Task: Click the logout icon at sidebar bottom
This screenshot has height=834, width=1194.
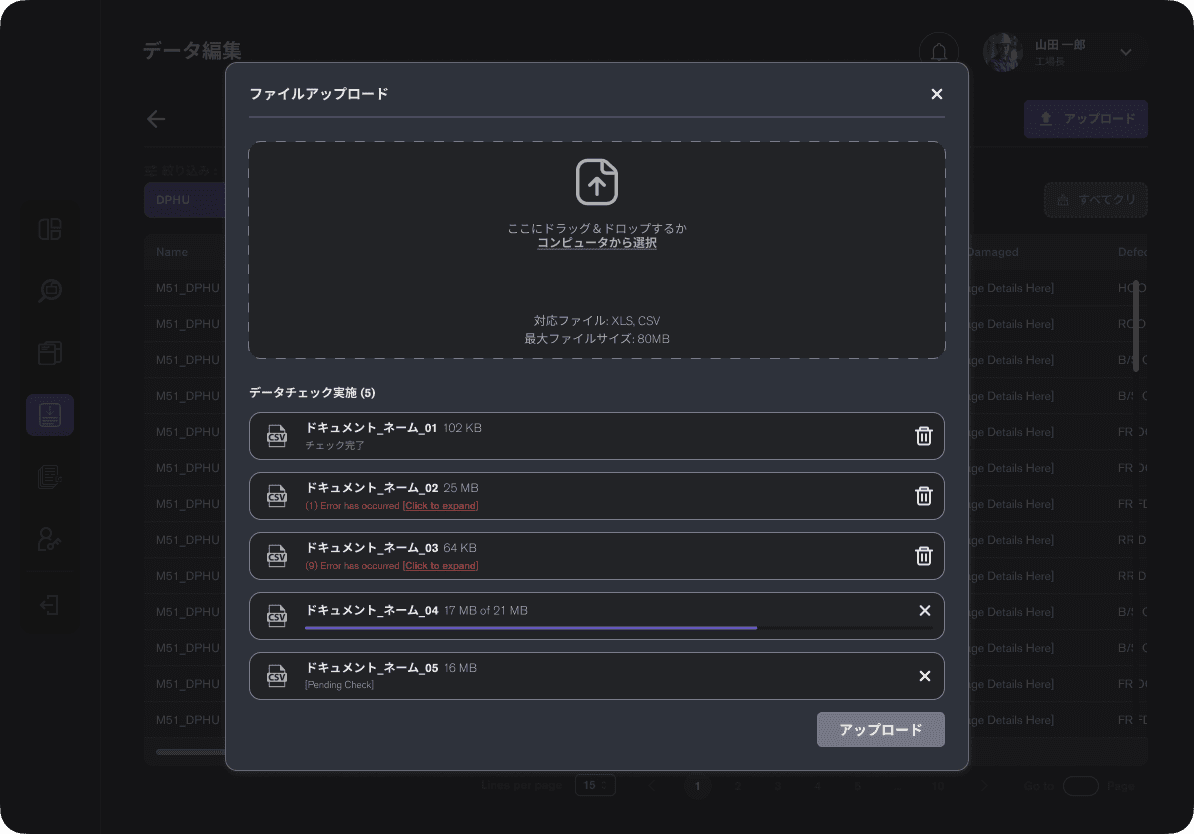Action: click(x=50, y=603)
